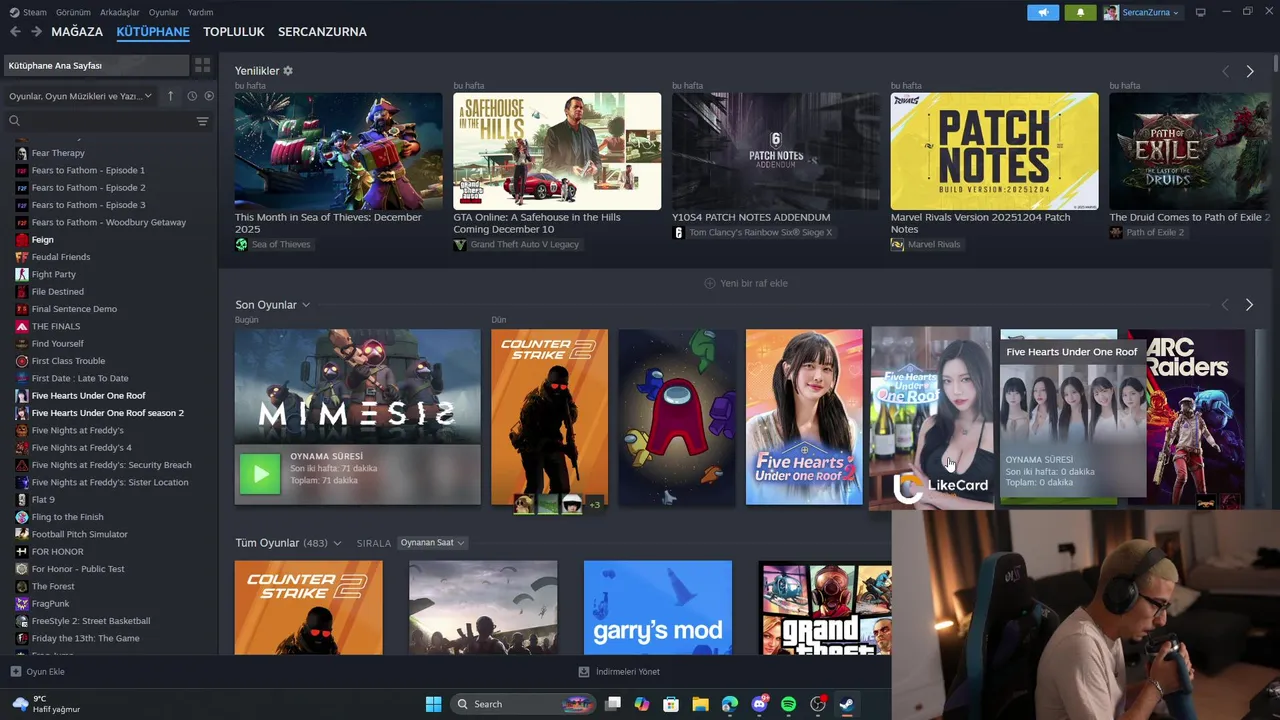Screen dimensions: 1280x720
Task: Open the SERCANZURNA profile tab
Action: pos(322,32)
